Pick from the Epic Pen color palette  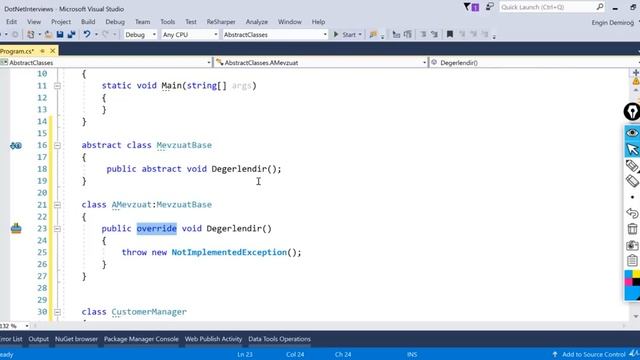tap(632, 285)
